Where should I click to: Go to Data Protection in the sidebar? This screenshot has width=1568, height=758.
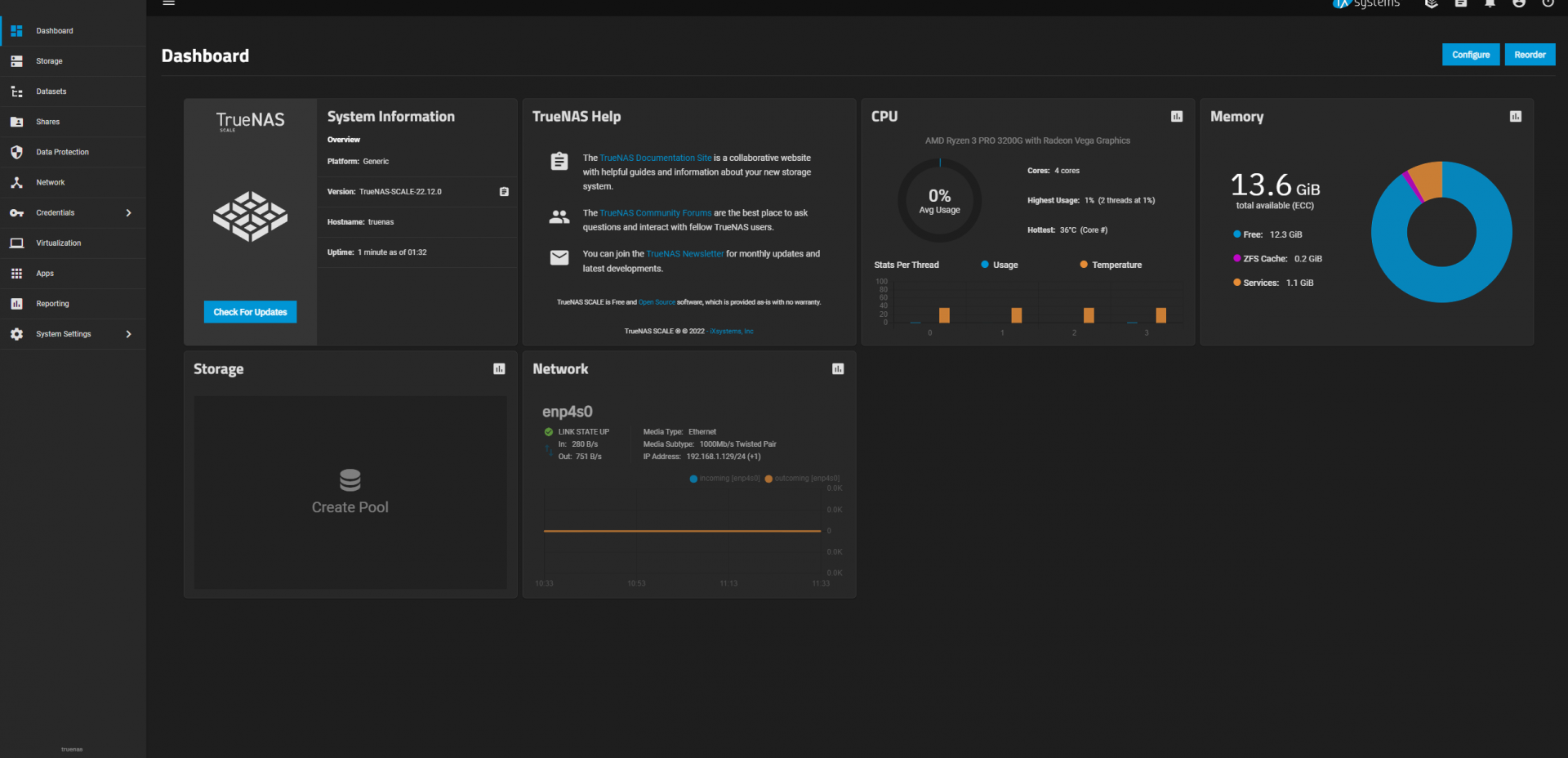tap(62, 152)
